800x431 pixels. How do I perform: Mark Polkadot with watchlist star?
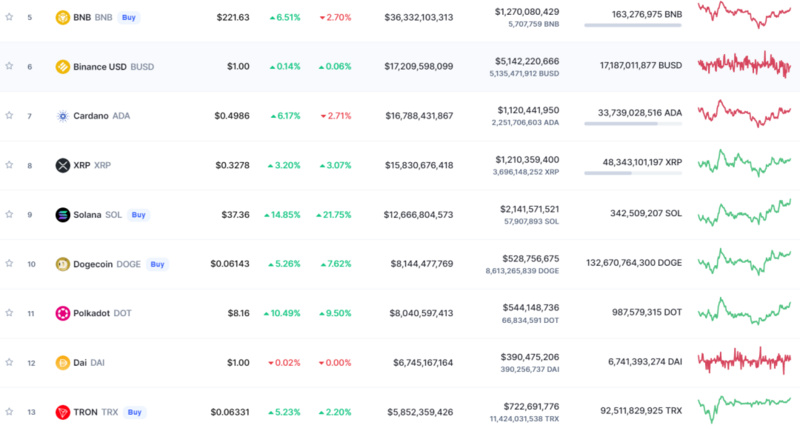[9, 313]
